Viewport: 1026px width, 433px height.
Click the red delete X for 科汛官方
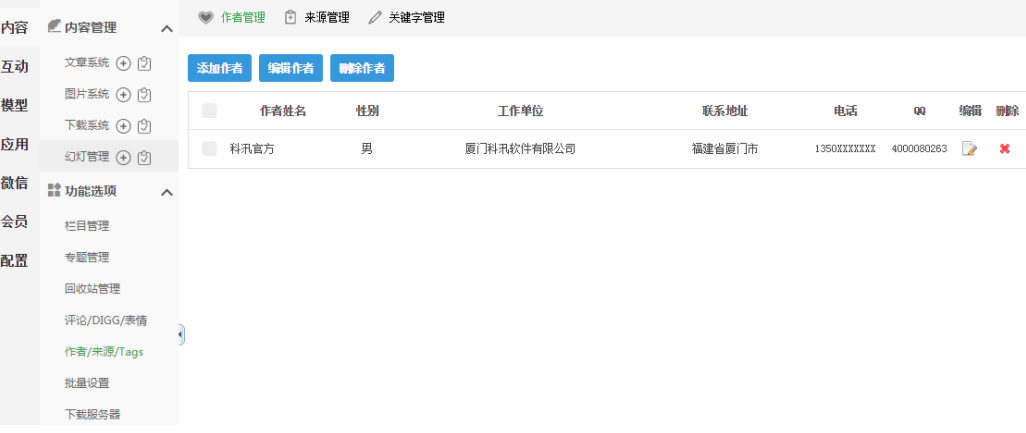(1005, 149)
